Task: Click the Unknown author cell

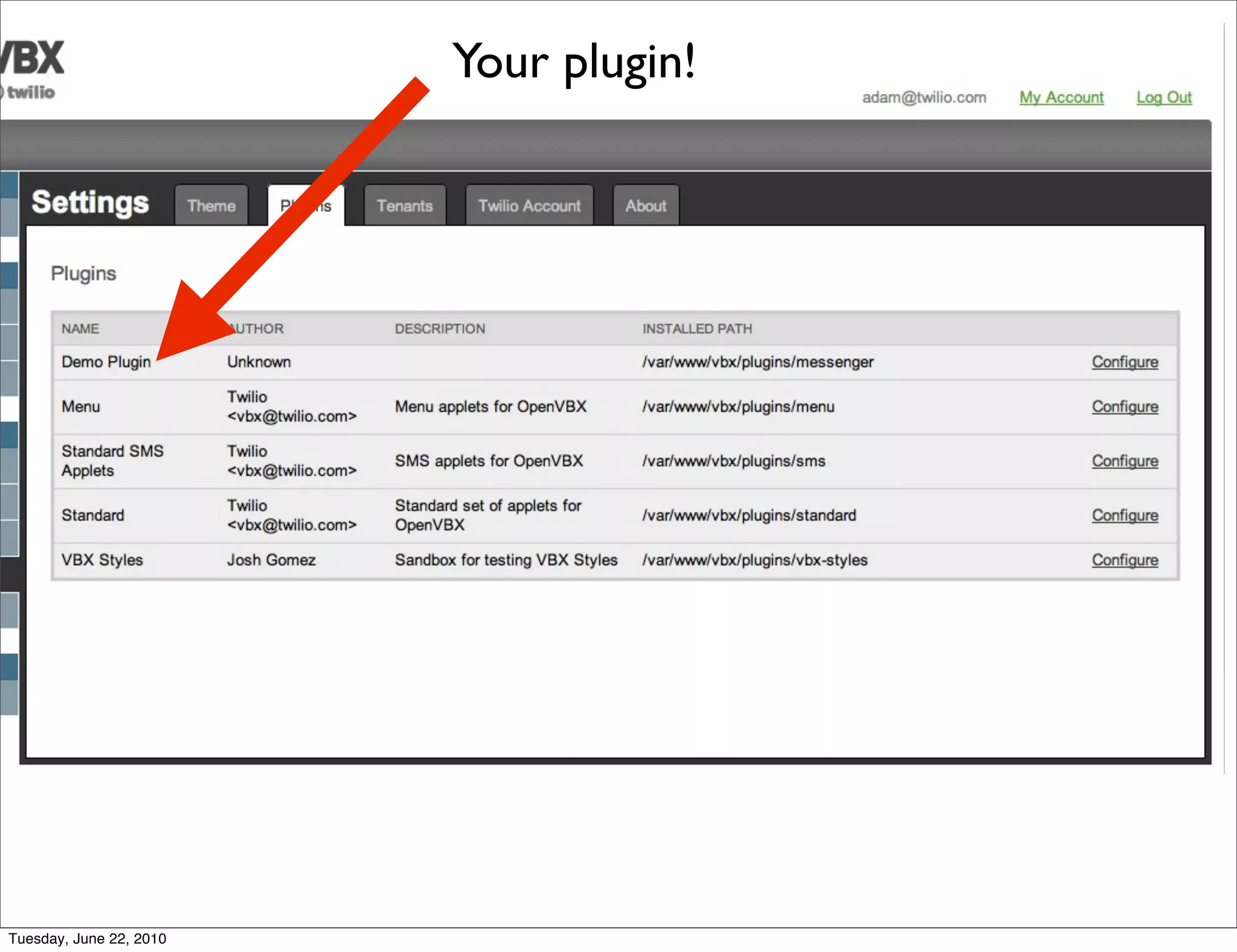Action: (259, 362)
